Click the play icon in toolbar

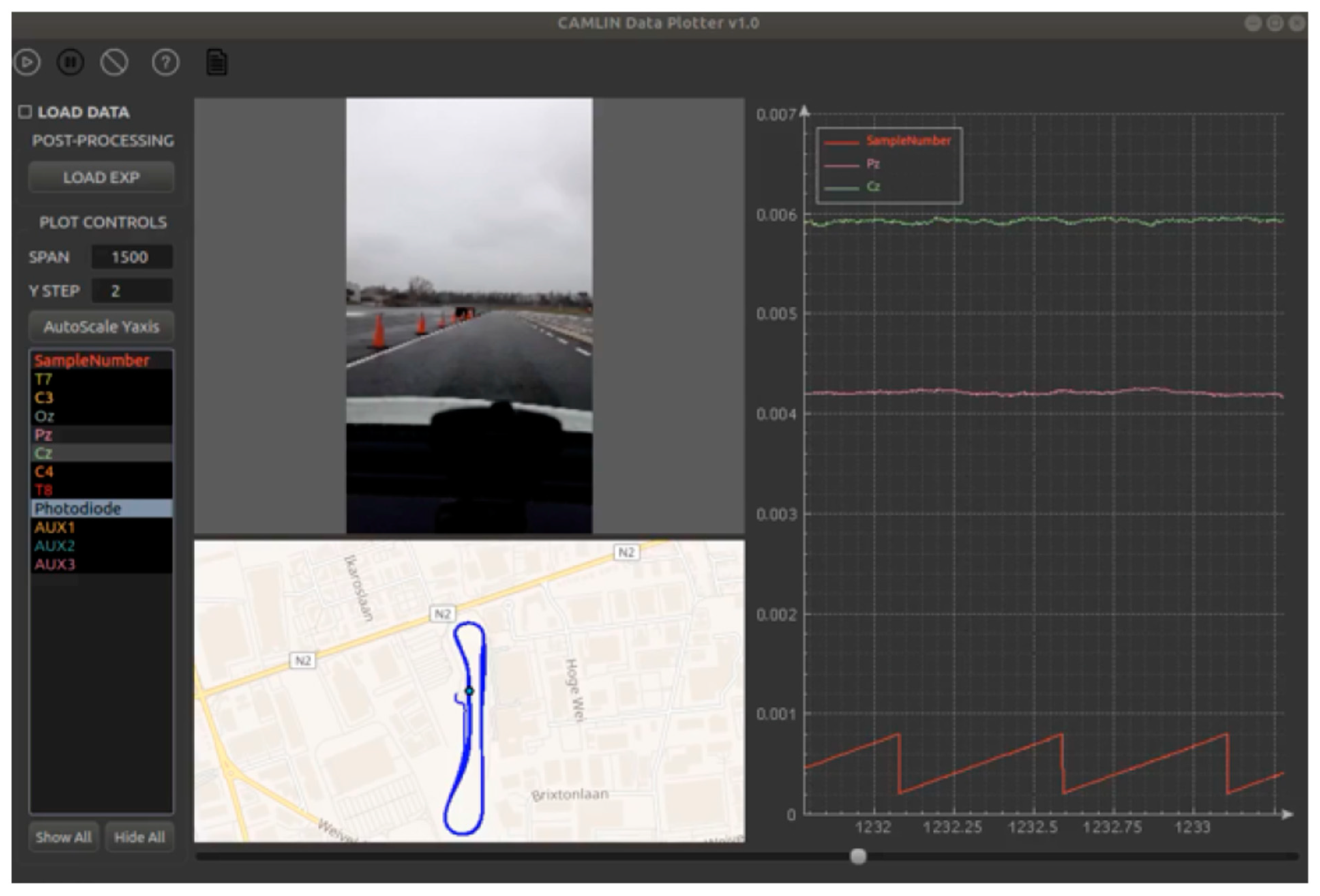pos(27,62)
